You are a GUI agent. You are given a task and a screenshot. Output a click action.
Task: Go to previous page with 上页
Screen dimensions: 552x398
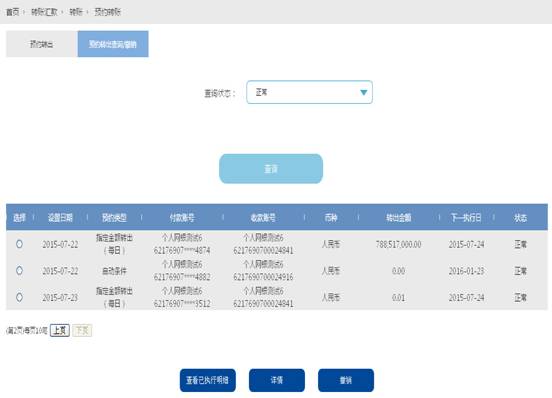pos(60,330)
